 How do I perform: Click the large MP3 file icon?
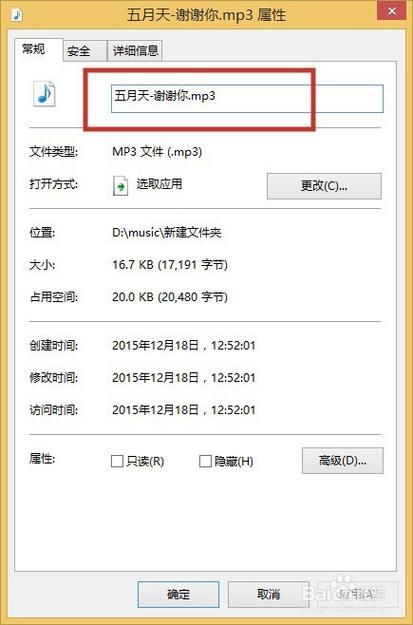pos(44,94)
